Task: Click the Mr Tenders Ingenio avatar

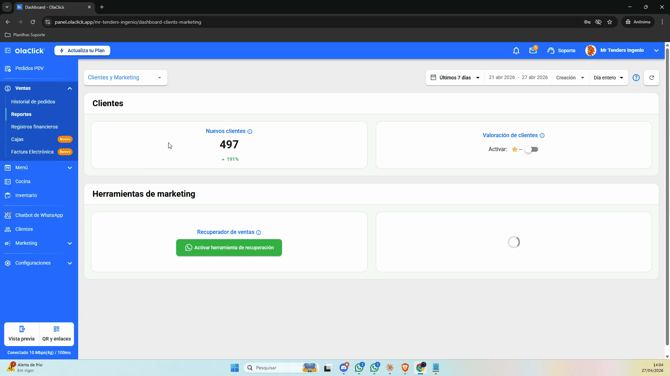Action: pos(591,50)
